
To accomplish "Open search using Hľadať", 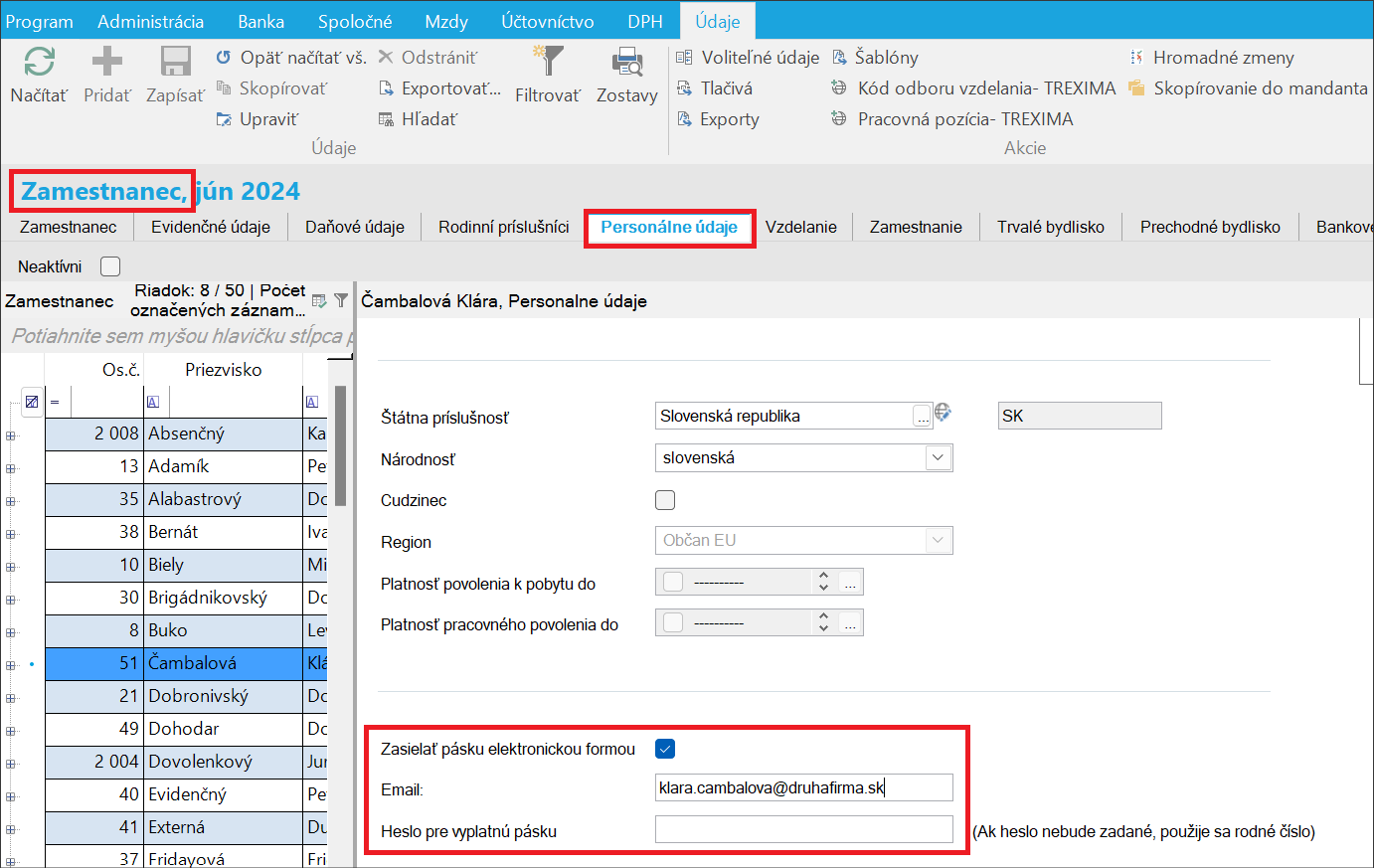I will pyautogui.click(x=418, y=119).
